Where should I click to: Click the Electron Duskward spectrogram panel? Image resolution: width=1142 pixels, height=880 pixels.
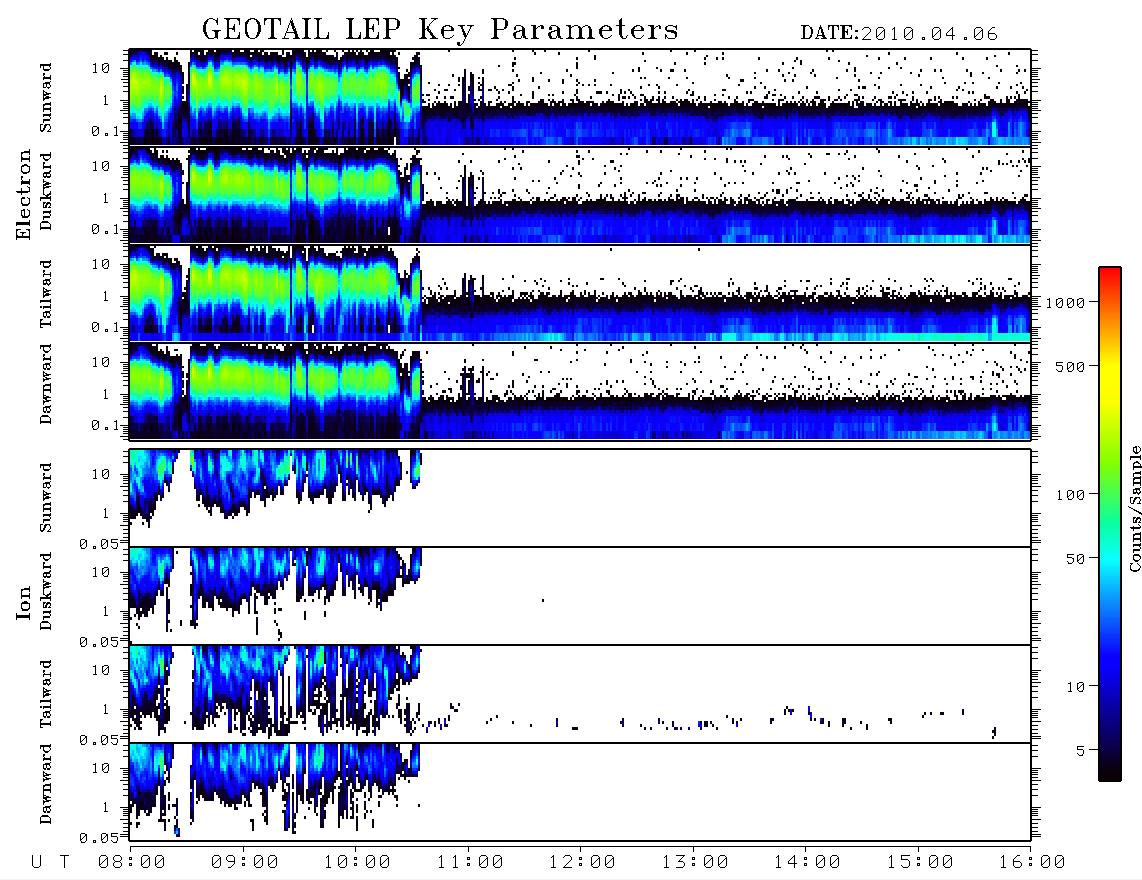tap(580, 195)
